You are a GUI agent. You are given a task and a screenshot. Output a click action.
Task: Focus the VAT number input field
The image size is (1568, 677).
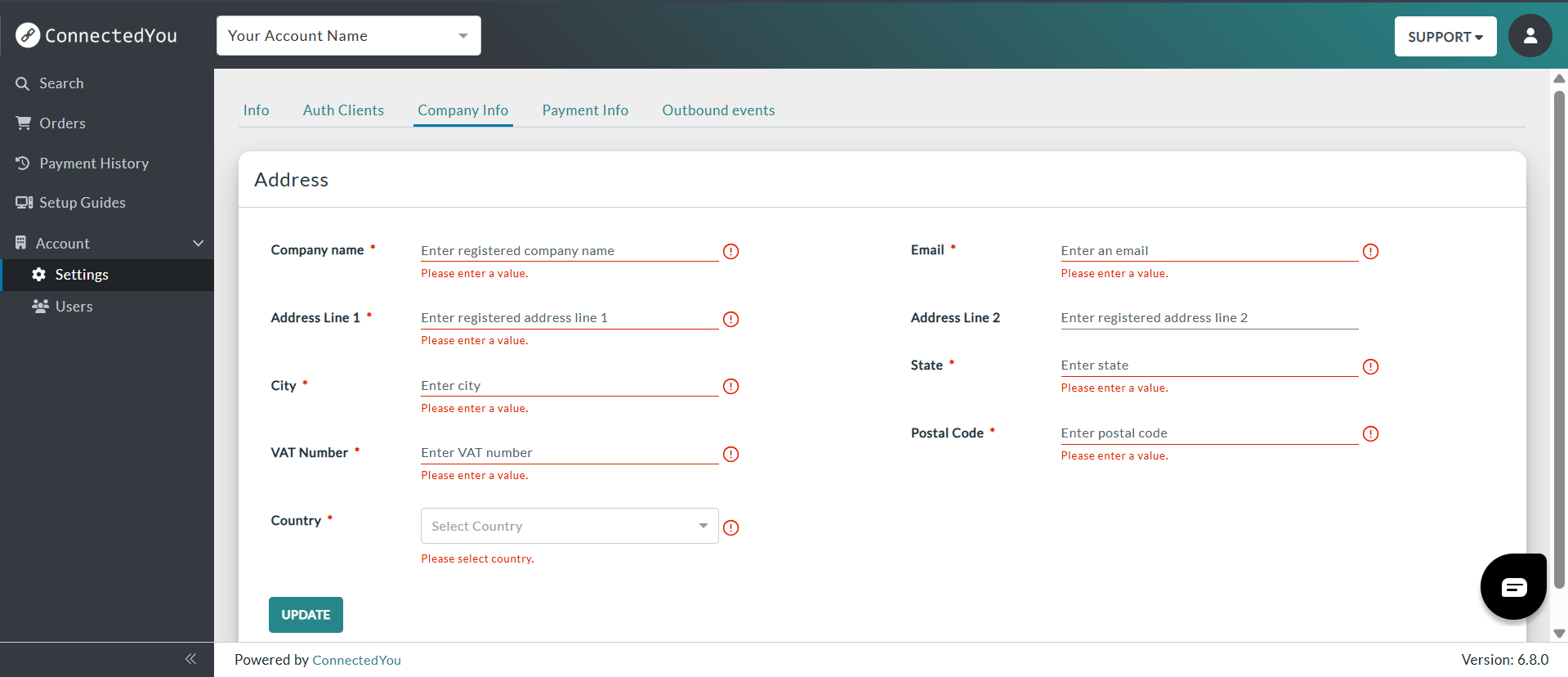(x=569, y=453)
